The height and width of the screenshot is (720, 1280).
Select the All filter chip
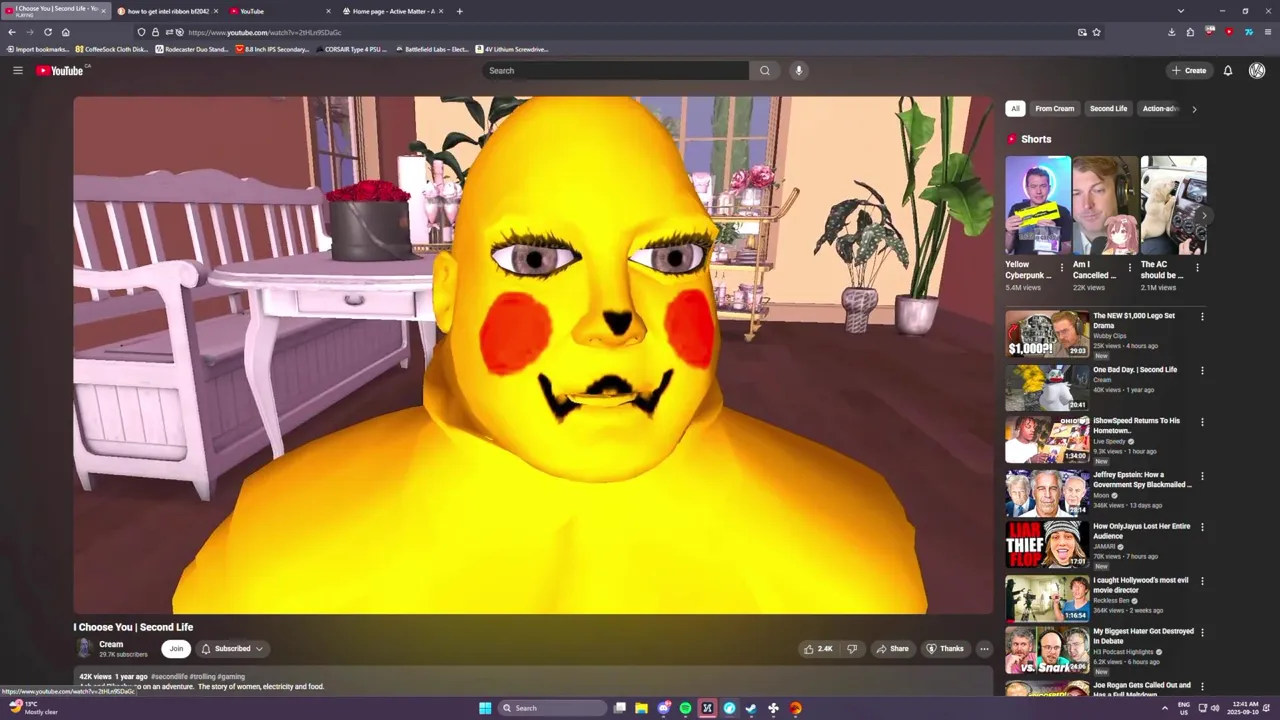[1015, 109]
